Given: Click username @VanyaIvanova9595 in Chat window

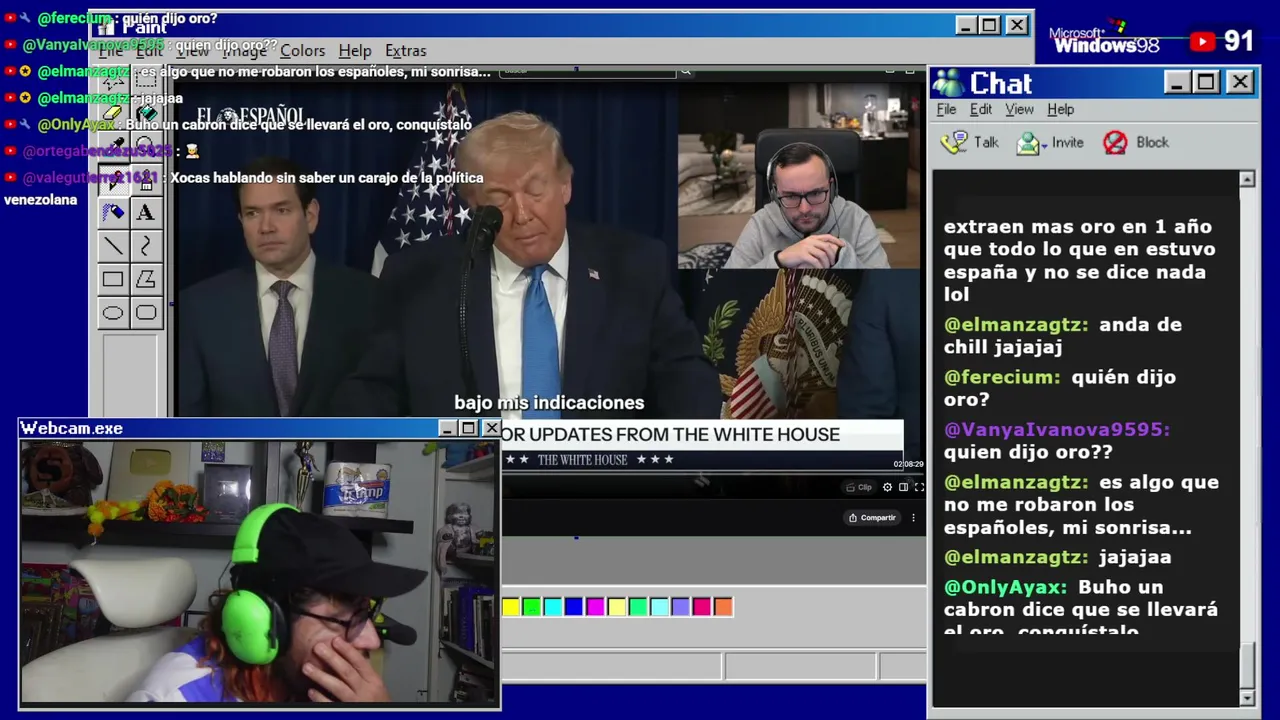Looking at the screenshot, I should tap(1057, 429).
